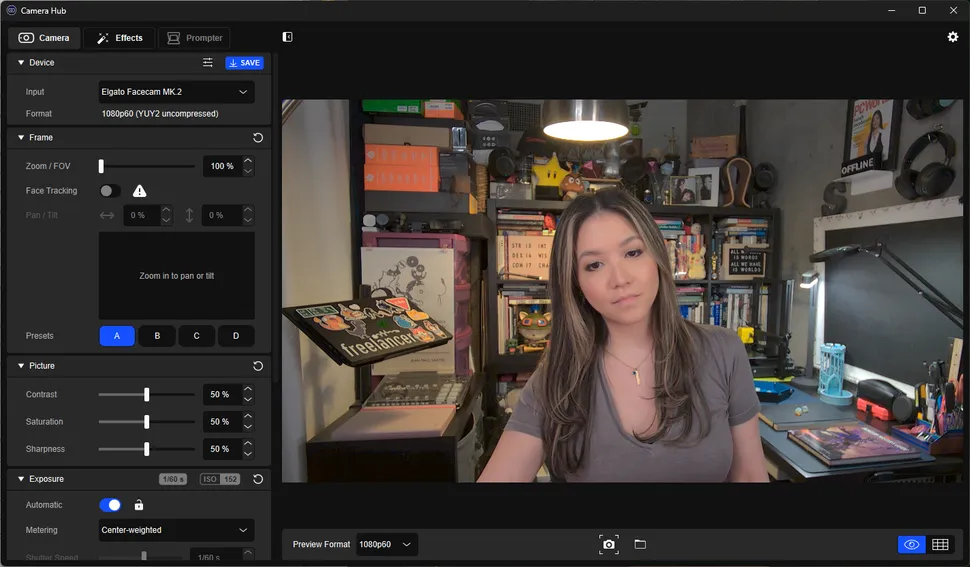Viewport: 970px width, 567px height.
Task: Click the exposure lock icon
Action: [139, 505]
